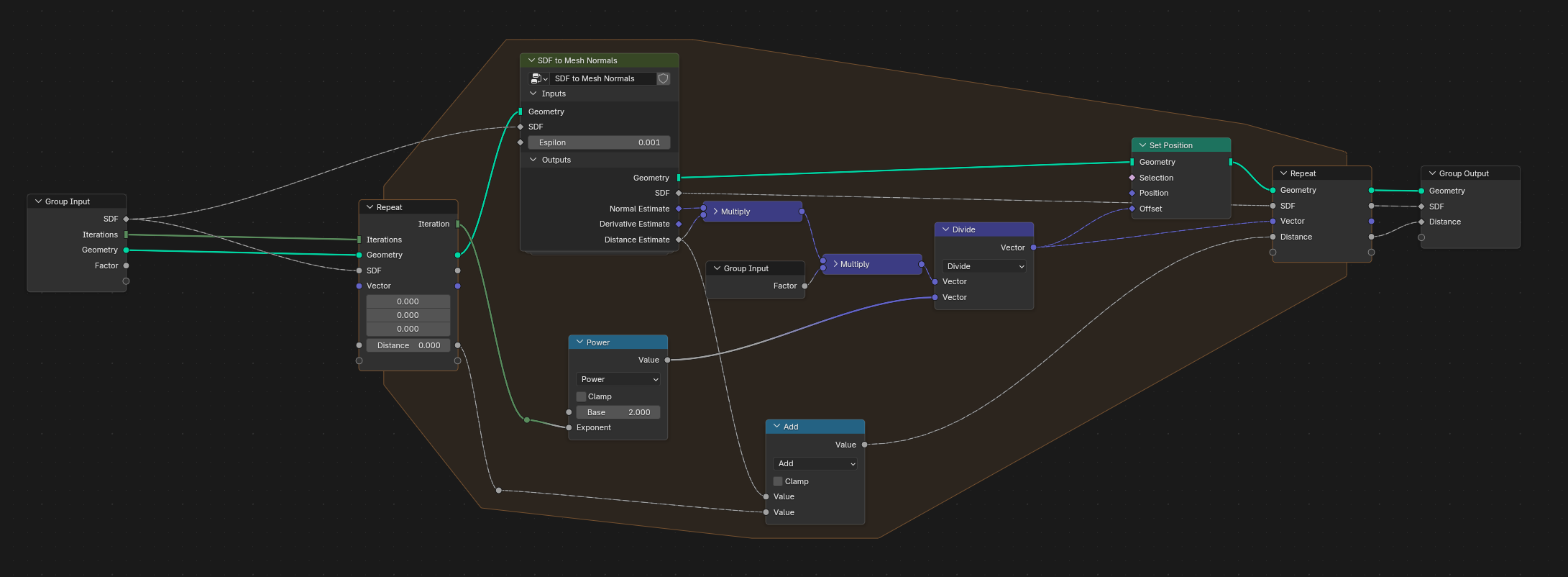
Task: Toggle the Clamp checkbox in Add node
Action: point(778,481)
